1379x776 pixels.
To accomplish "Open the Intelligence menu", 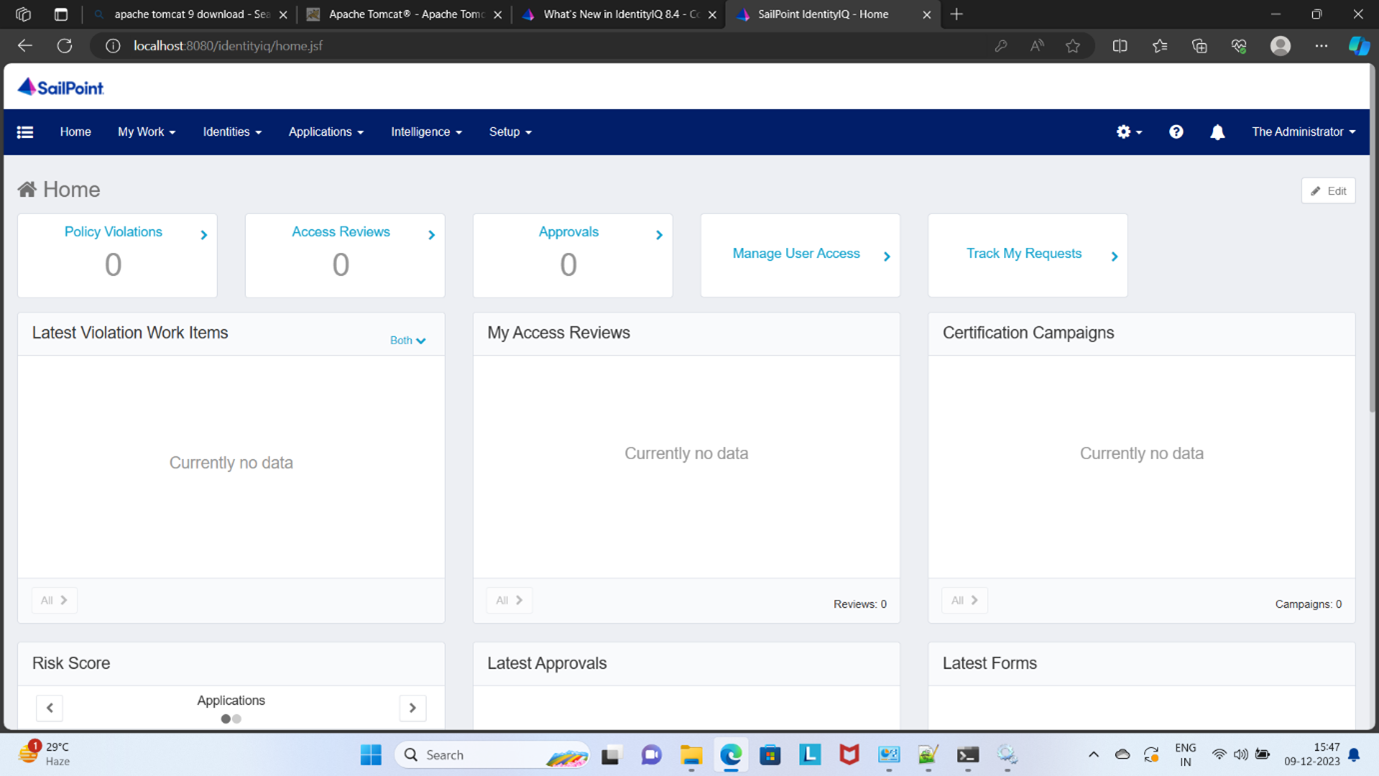I will 426,131.
